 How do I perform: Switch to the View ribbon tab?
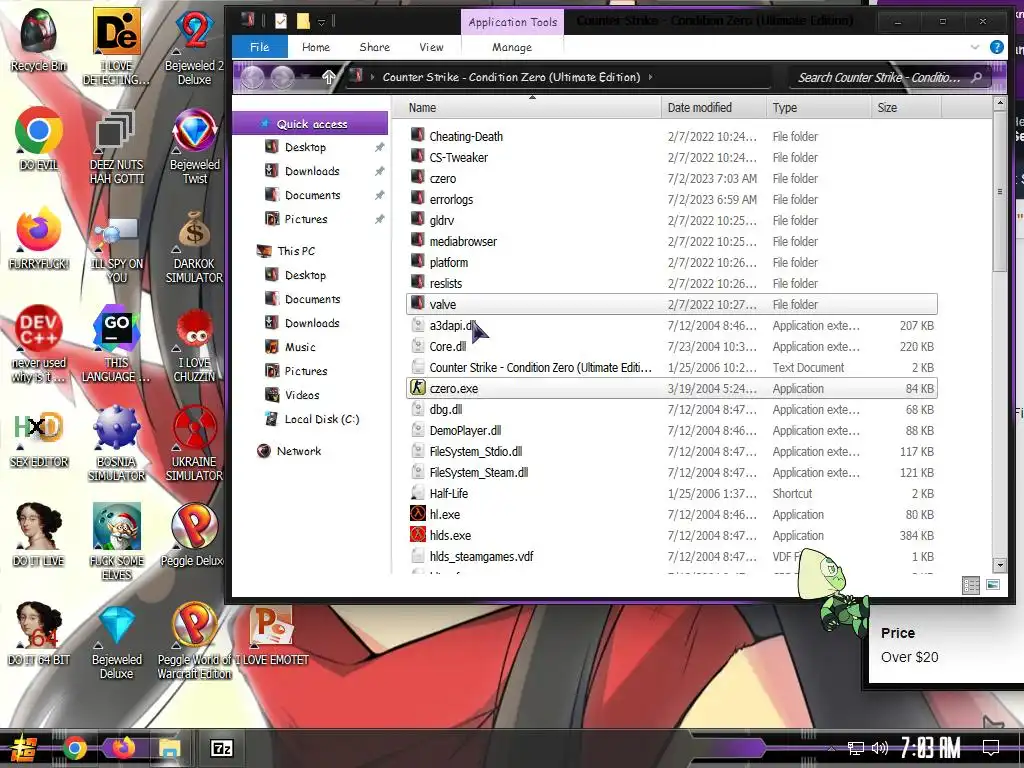431,47
